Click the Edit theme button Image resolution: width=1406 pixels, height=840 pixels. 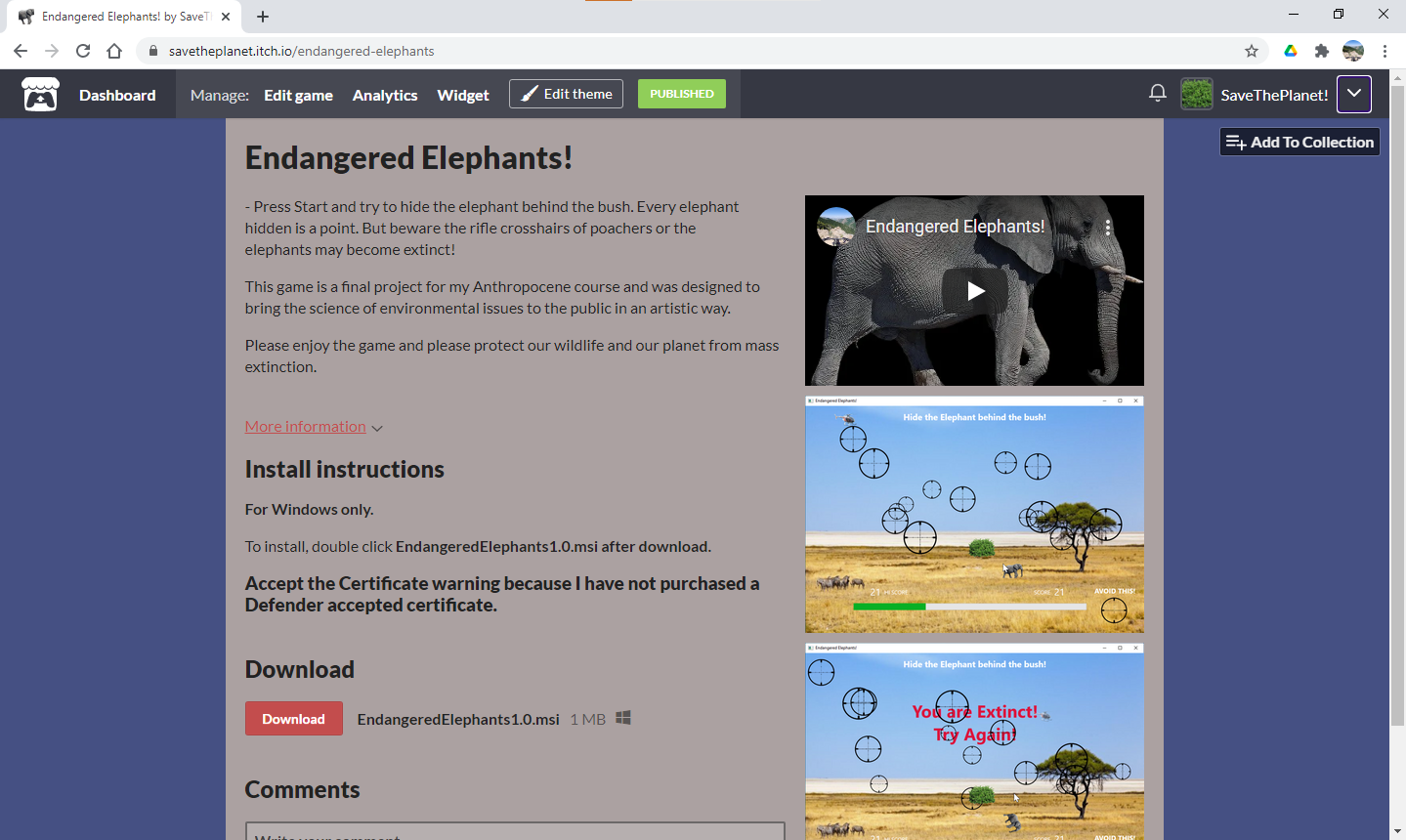click(566, 94)
